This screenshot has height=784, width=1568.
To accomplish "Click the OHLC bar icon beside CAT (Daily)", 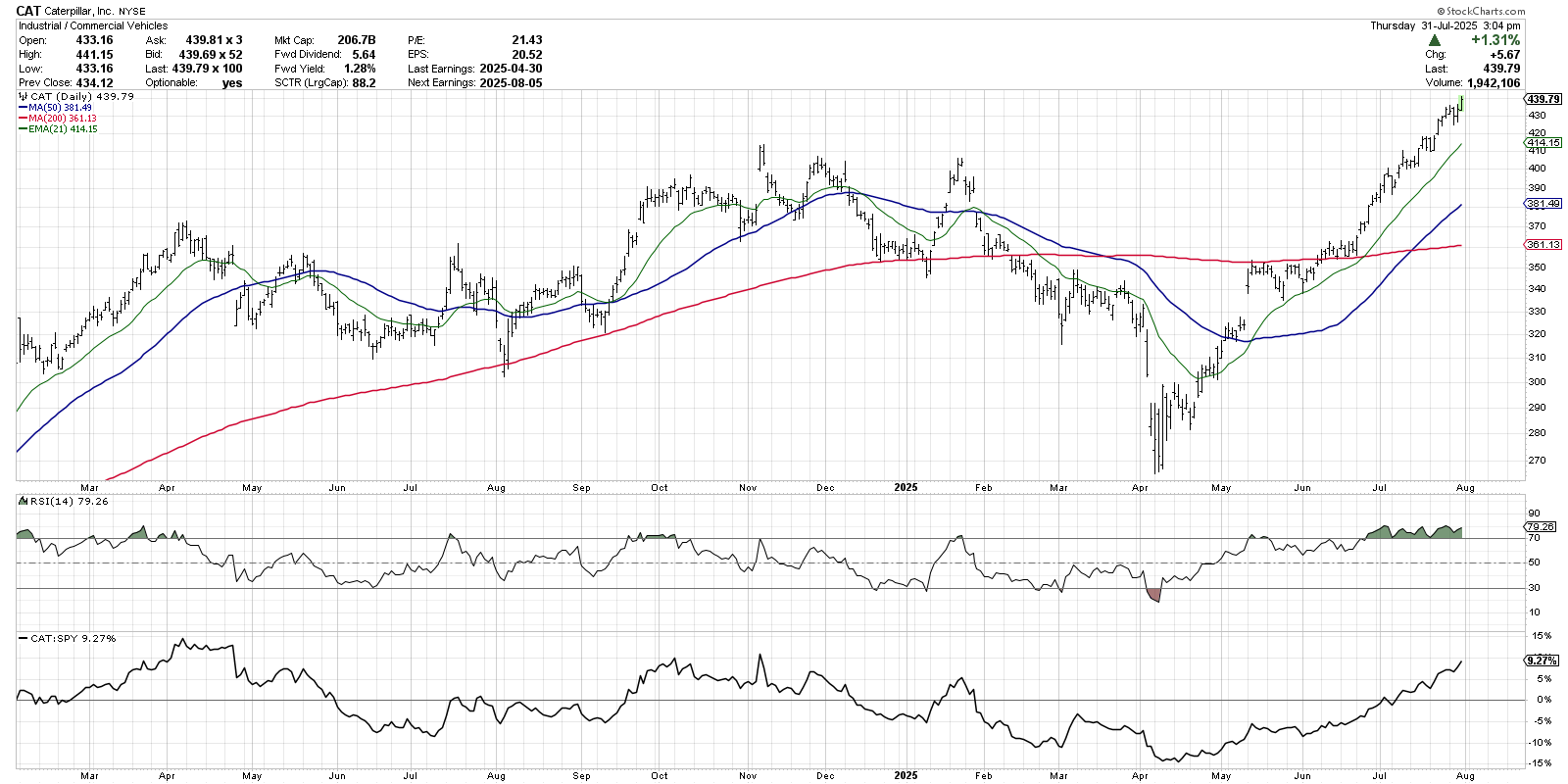I will click(x=24, y=97).
